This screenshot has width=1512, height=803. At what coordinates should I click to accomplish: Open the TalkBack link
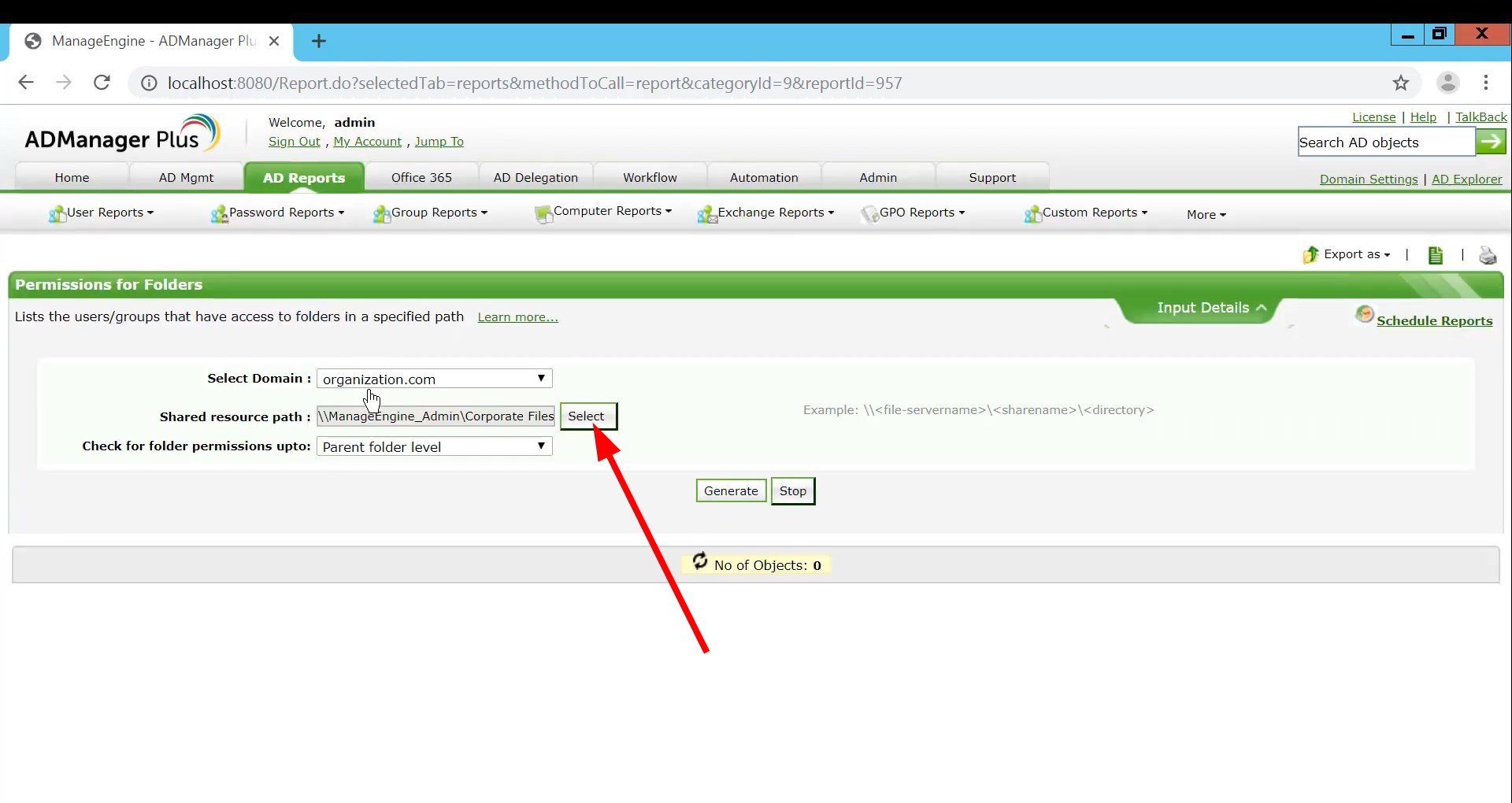point(1481,117)
